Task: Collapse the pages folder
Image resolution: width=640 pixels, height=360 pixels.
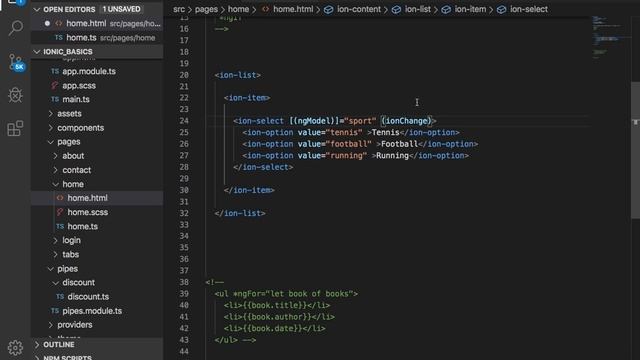Action: [x=51, y=142]
